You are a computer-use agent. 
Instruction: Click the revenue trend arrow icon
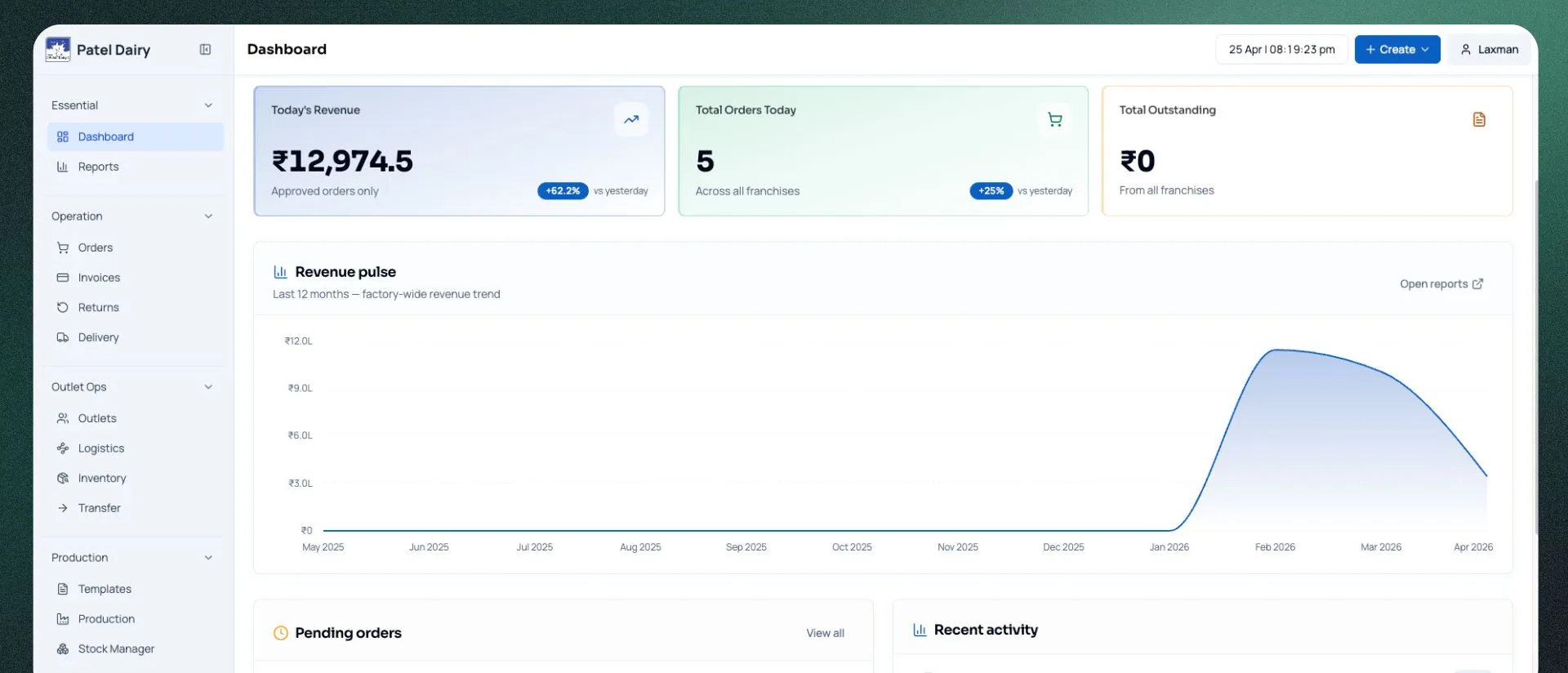(631, 119)
